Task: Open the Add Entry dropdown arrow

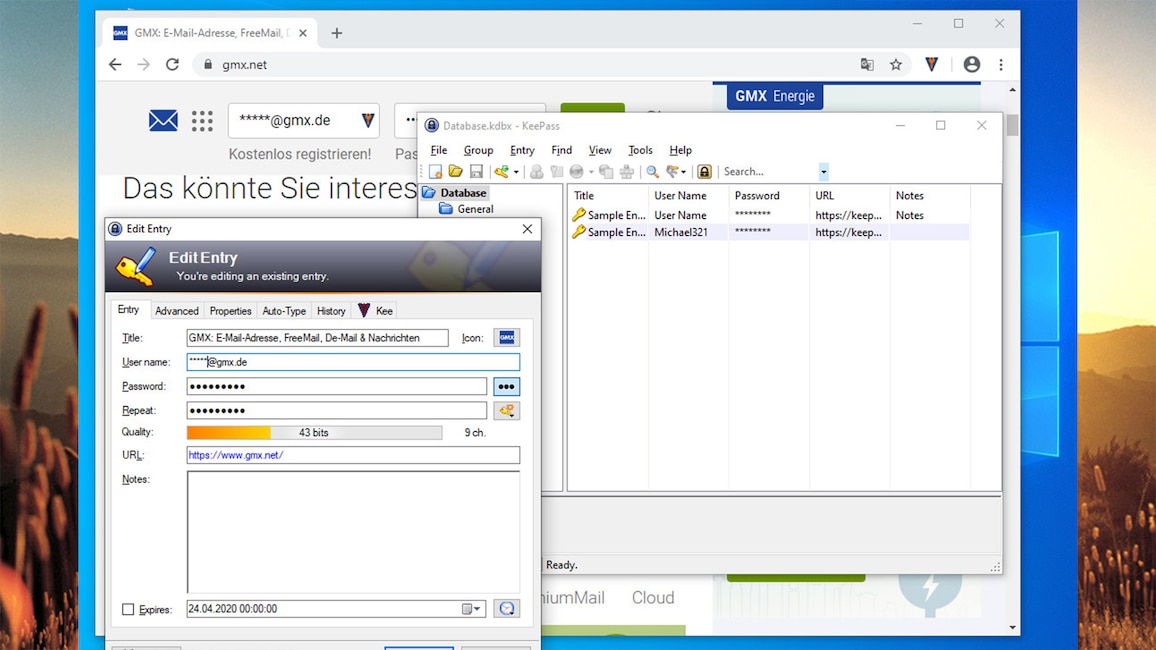Action: [516, 172]
